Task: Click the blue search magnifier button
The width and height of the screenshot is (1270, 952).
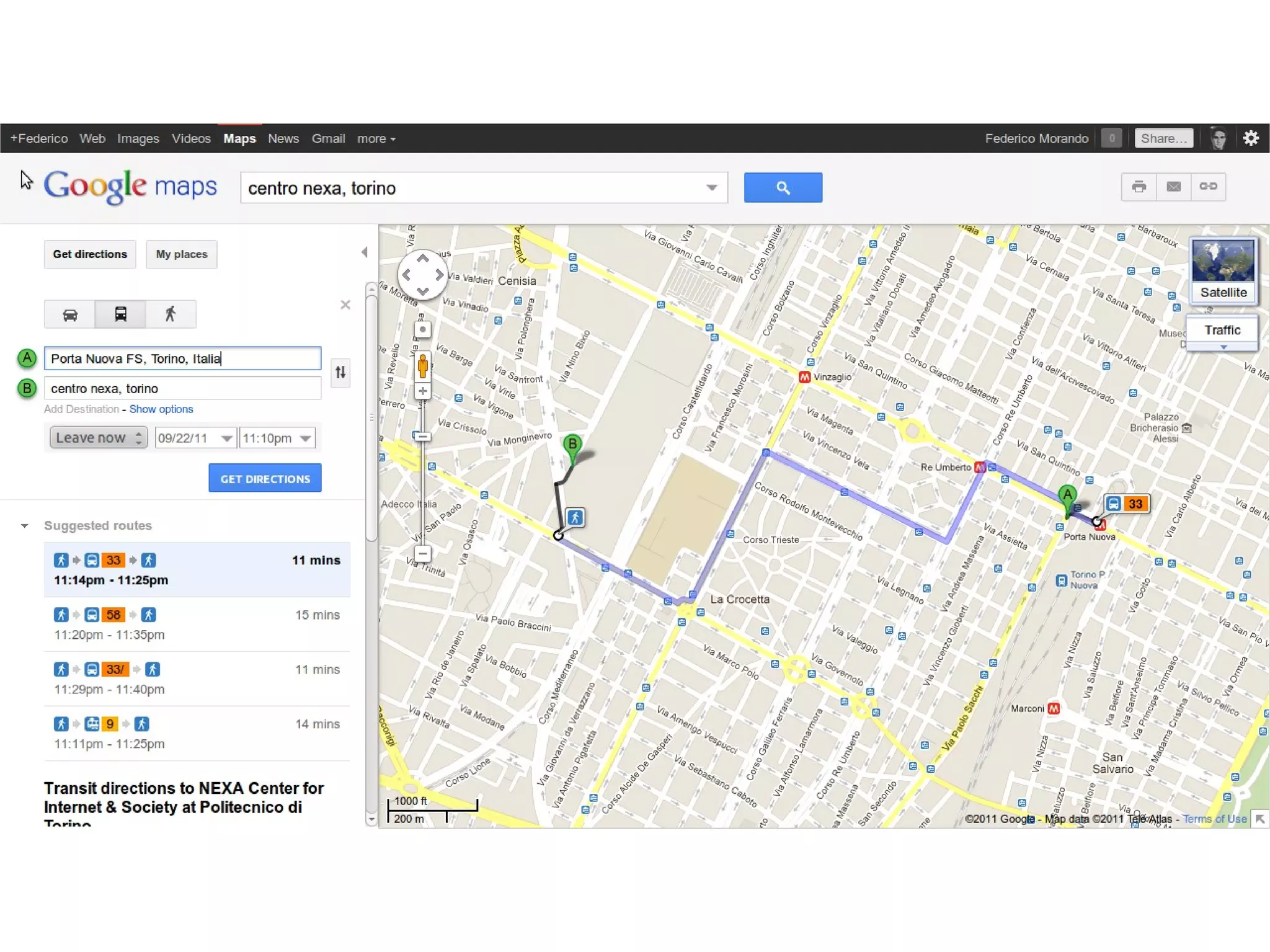Action: 783,187
